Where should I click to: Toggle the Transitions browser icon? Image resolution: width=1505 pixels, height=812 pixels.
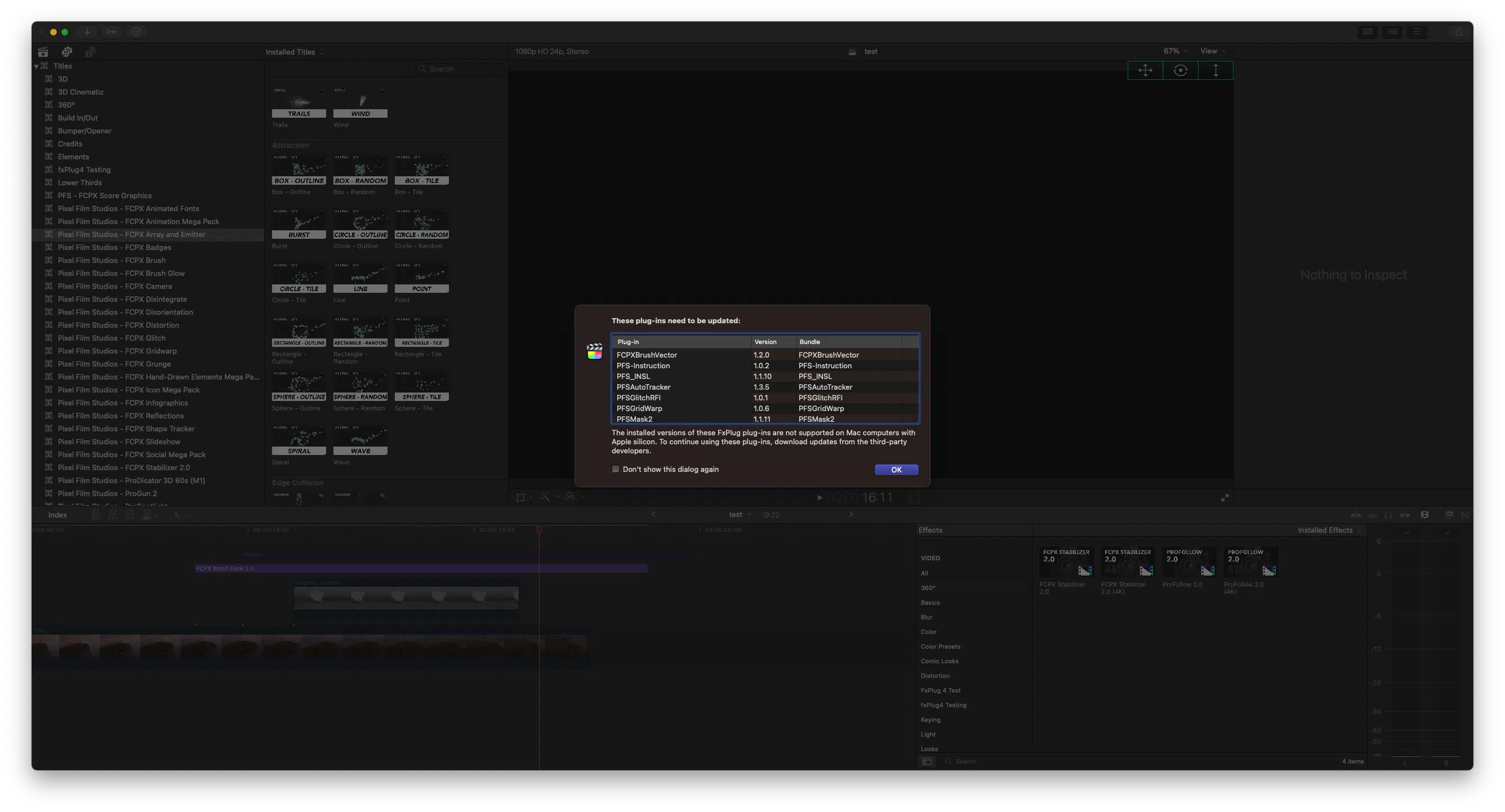tap(1465, 515)
